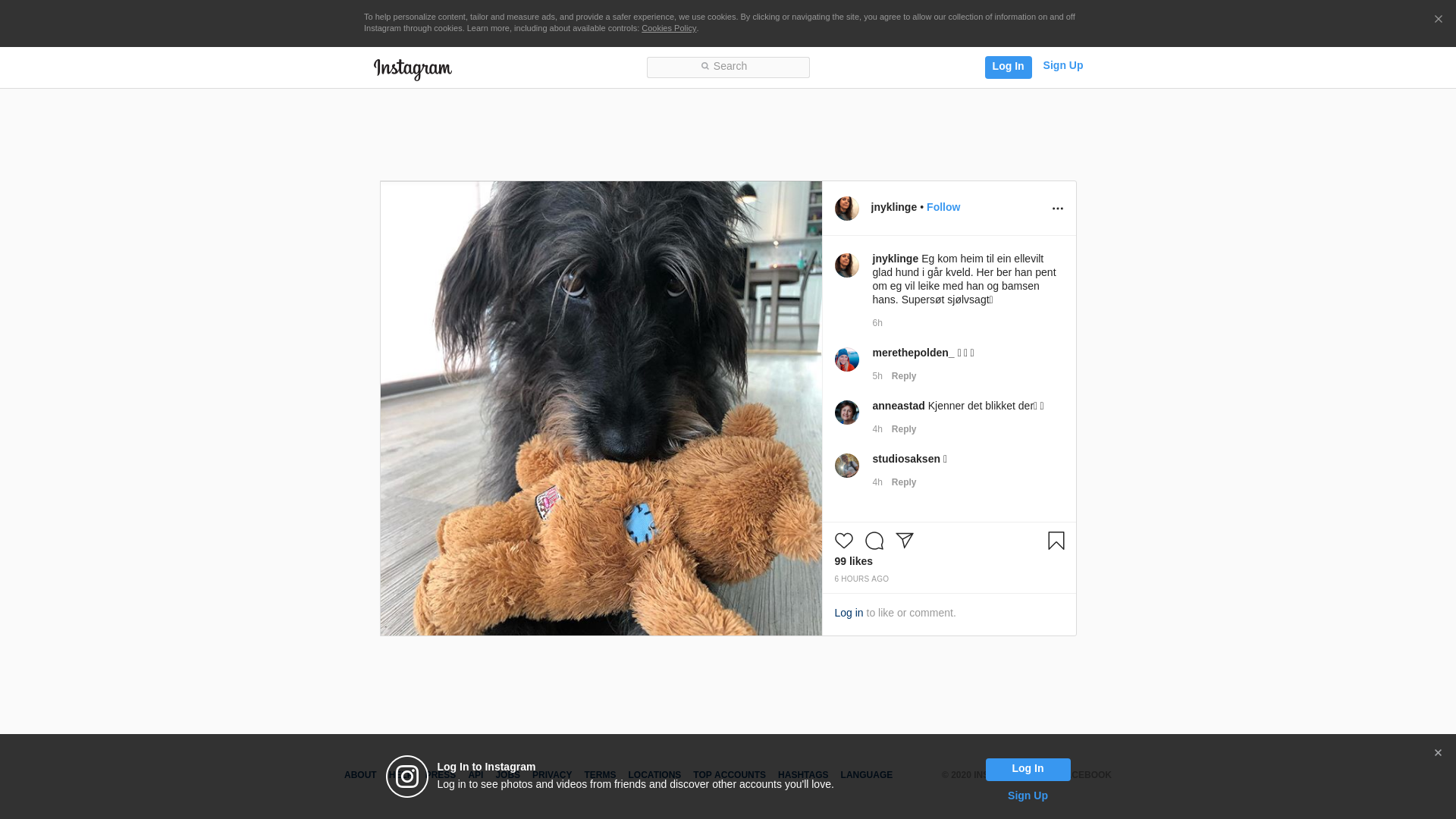Click the Search input field
The image size is (1456, 819).
point(728,67)
